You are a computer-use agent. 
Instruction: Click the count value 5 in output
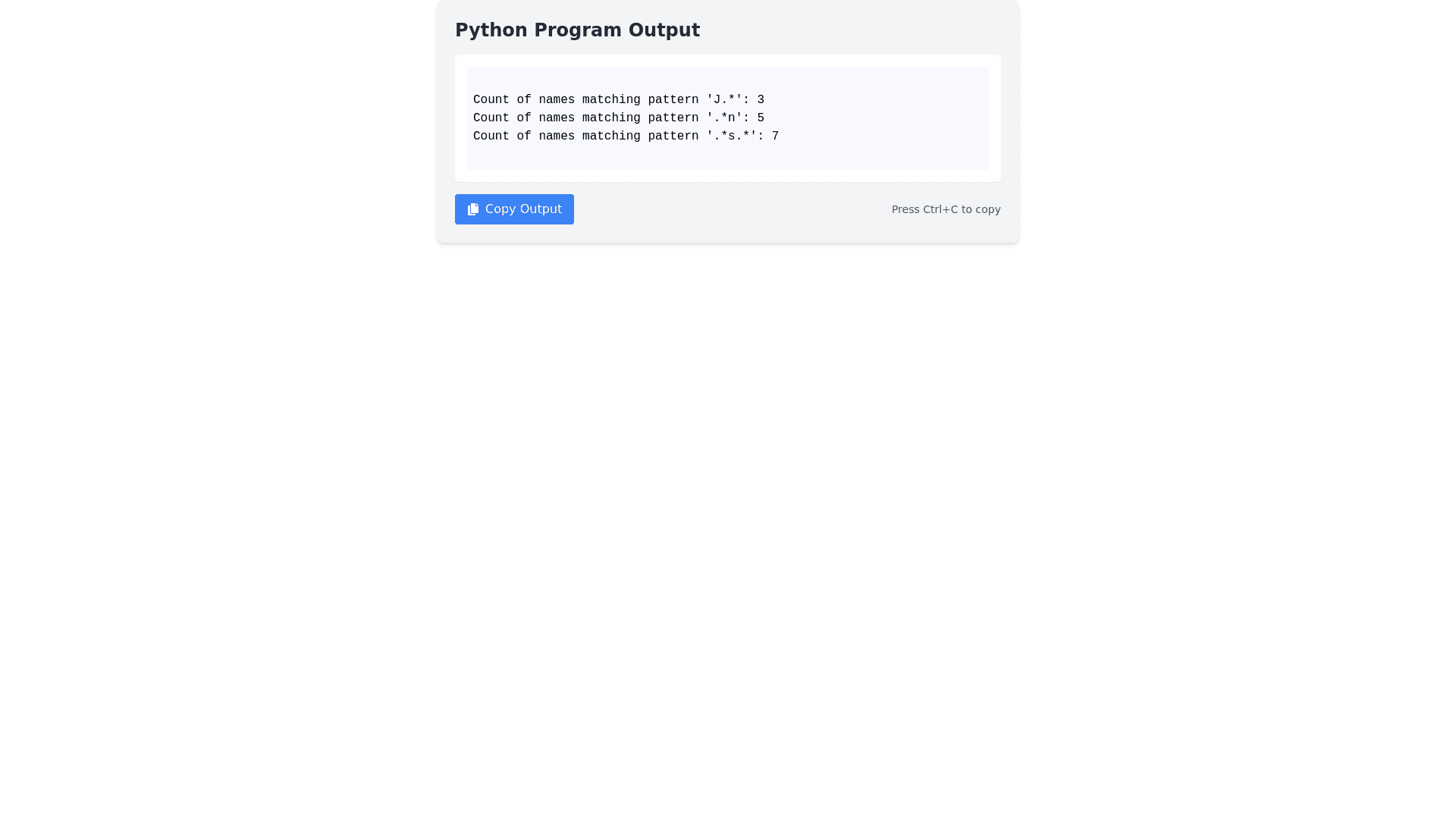[761, 118]
